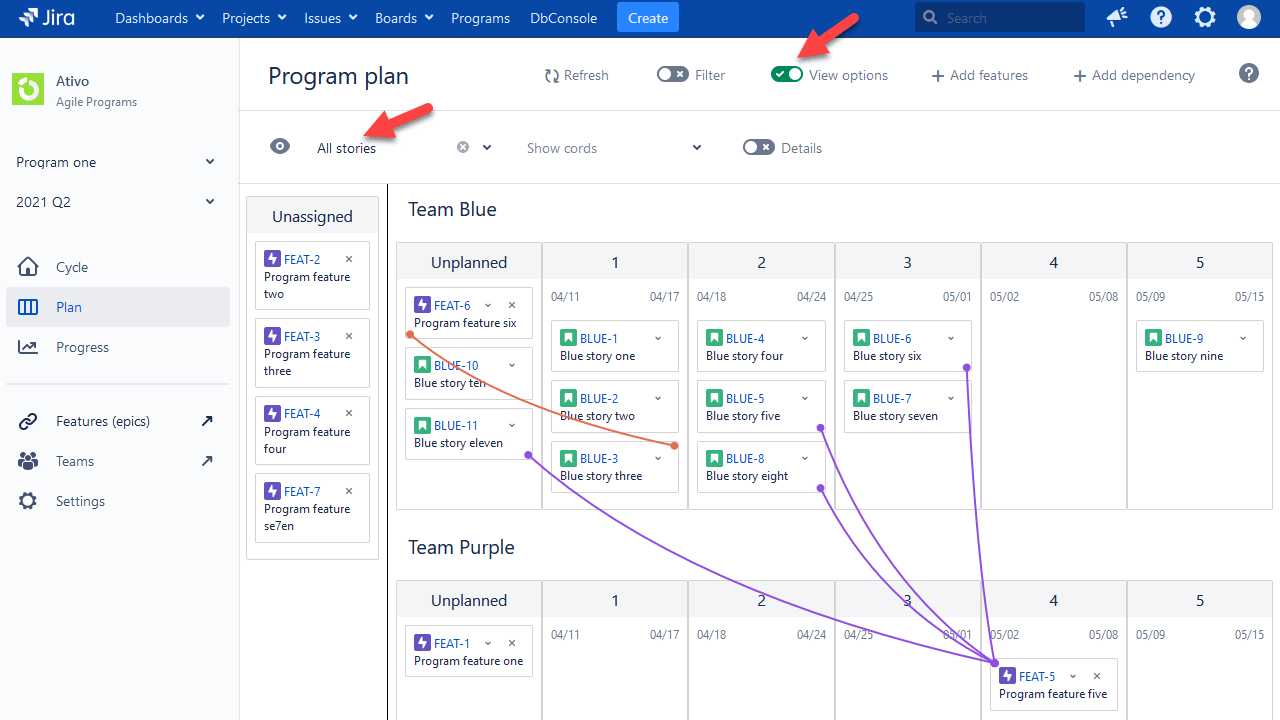The image size is (1280, 720).
Task: Open the visibility eye icon beside All stories
Action: (280, 146)
